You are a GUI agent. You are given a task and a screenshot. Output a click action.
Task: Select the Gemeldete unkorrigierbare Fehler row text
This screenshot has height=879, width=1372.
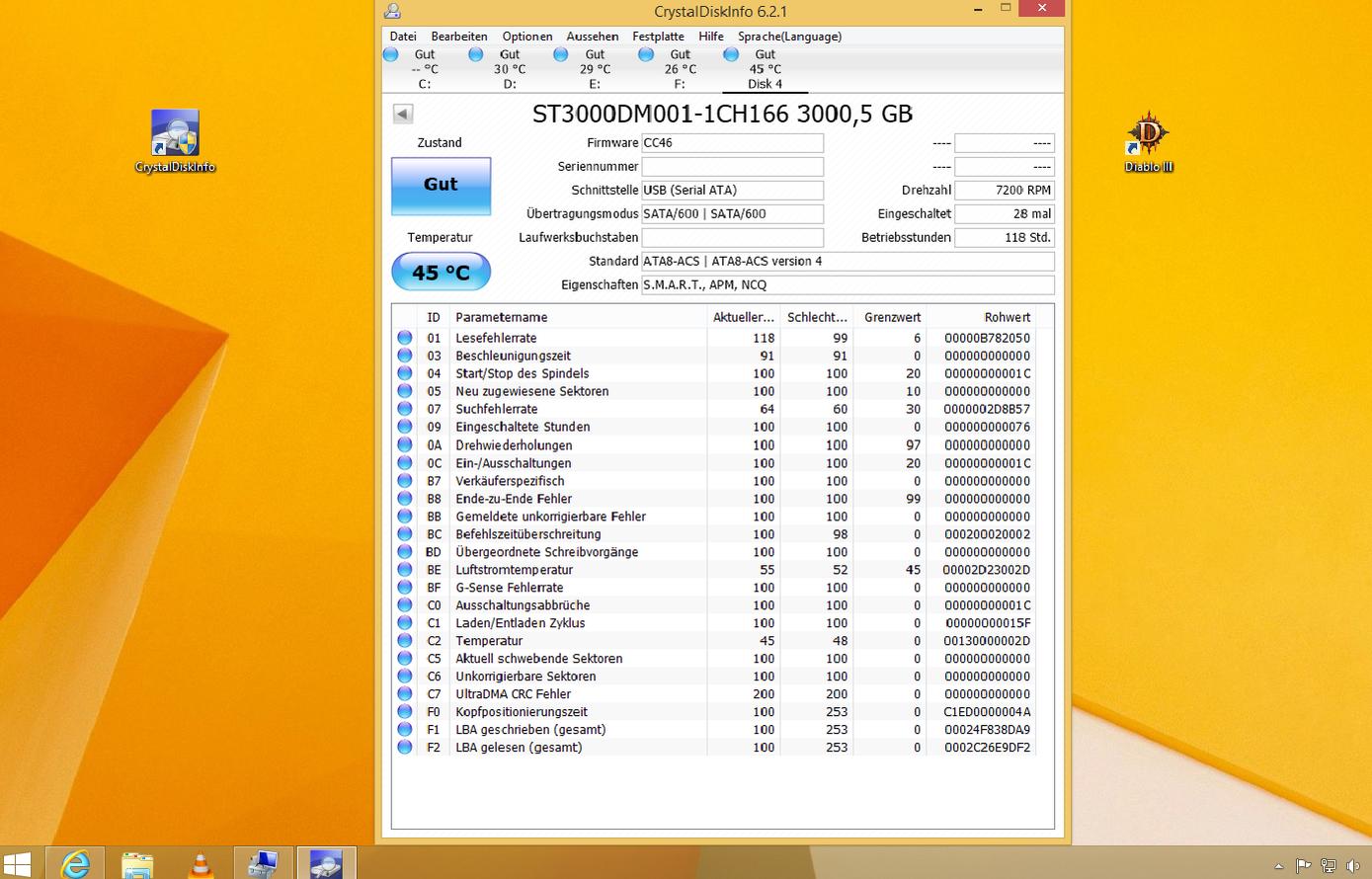click(x=550, y=517)
